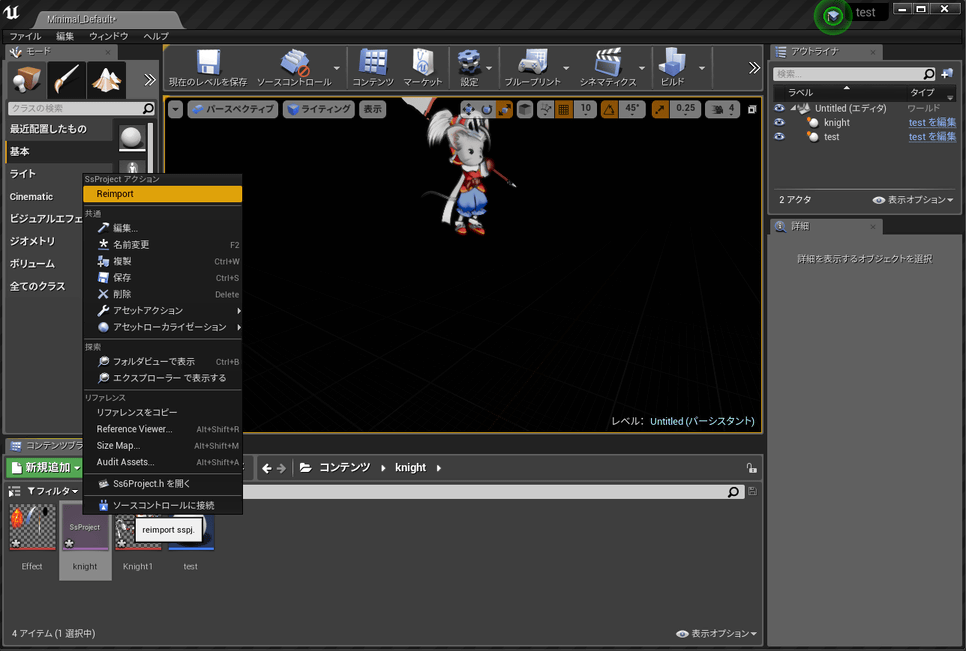
Task: Open the File (ファイル) menu
Action: (25, 36)
